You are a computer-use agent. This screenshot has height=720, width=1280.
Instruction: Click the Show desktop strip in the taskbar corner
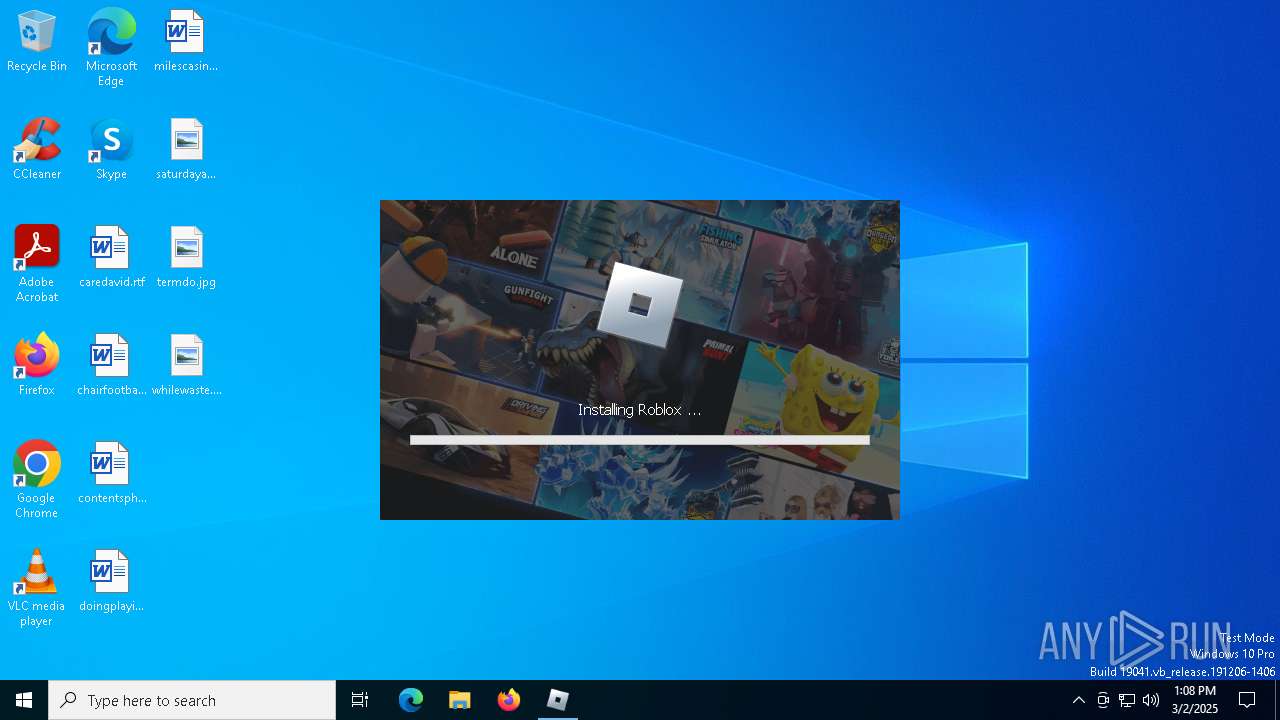1277,700
